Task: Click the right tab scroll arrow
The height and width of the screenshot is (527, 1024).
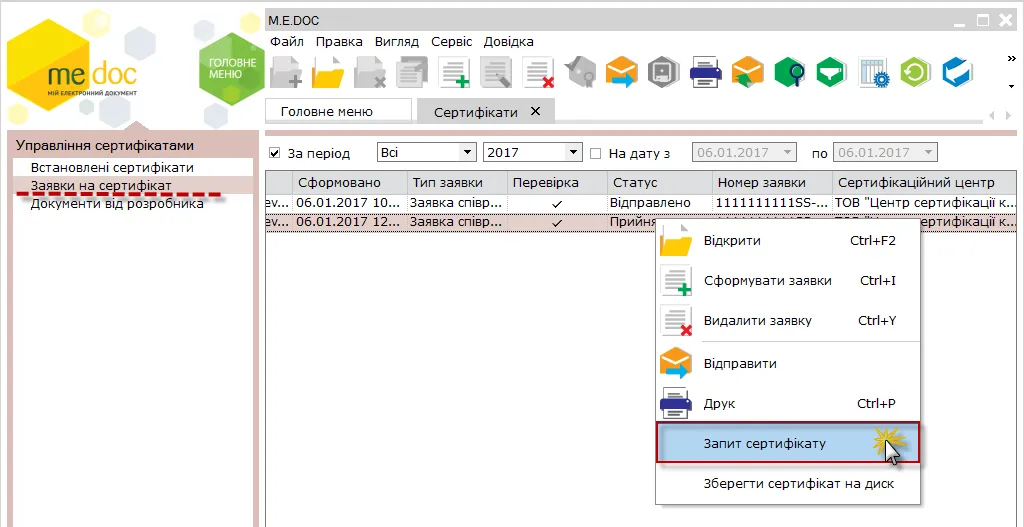Action: click(1008, 115)
